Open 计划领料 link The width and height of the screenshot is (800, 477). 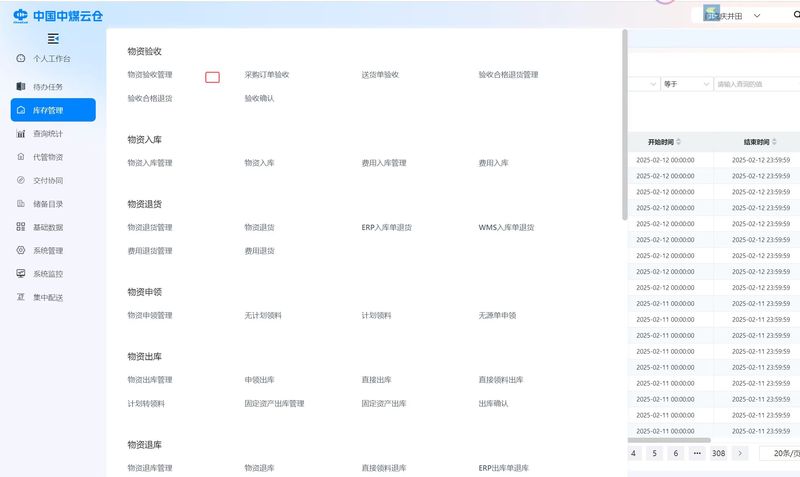click(x=376, y=315)
